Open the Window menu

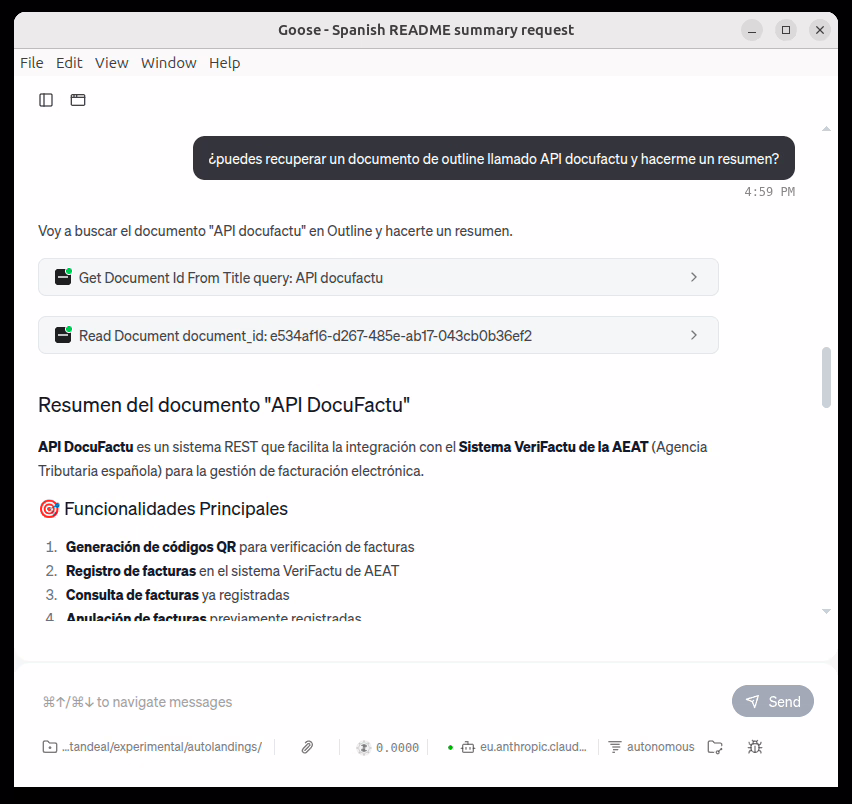(x=168, y=63)
